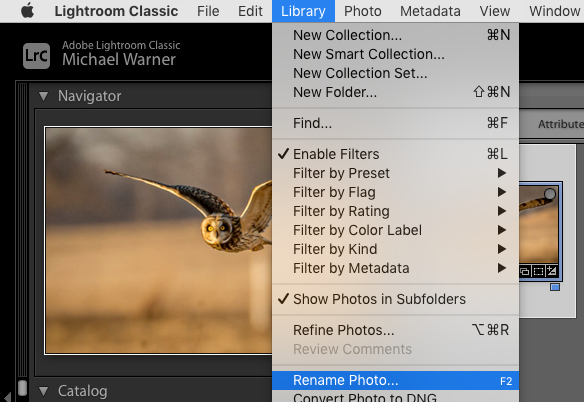Click the develop adjustments badge on thumbnail
The width and height of the screenshot is (584, 402).
pyautogui.click(x=552, y=271)
